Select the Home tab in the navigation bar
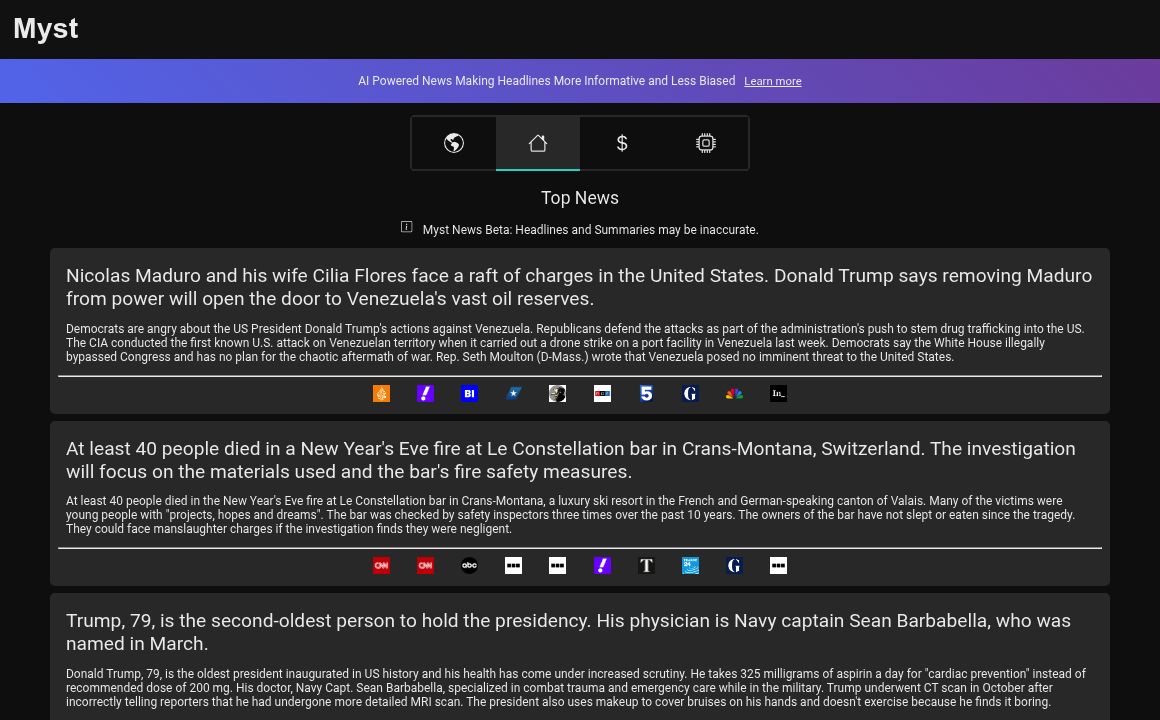 point(538,143)
